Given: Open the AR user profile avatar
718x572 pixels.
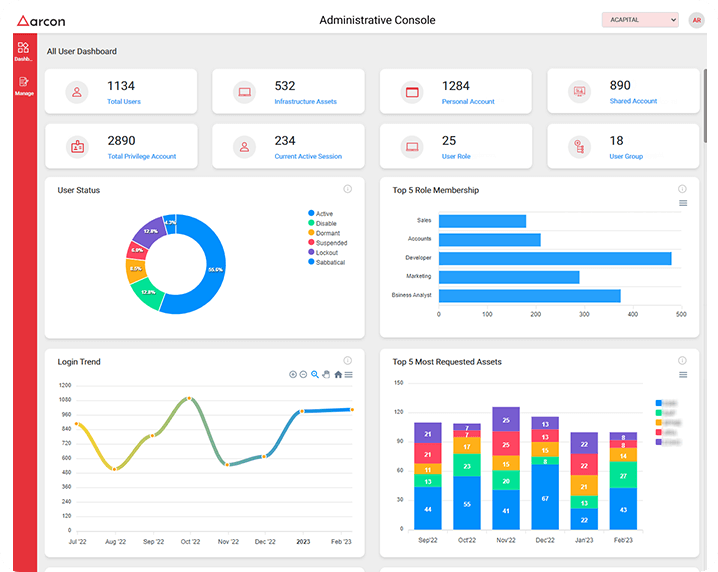Looking at the screenshot, I should [696, 20].
